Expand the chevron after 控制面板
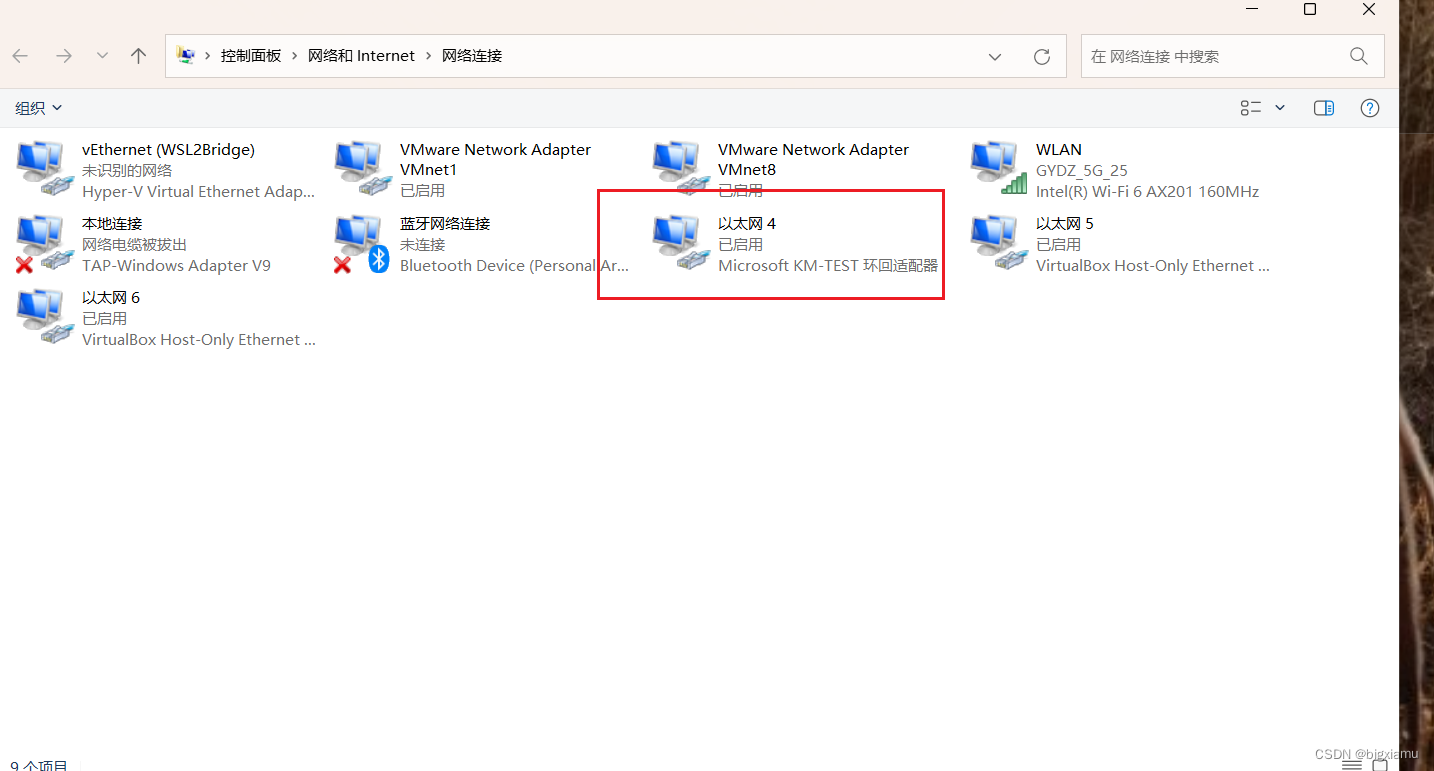This screenshot has width=1434, height=771. pyautogui.click(x=295, y=56)
